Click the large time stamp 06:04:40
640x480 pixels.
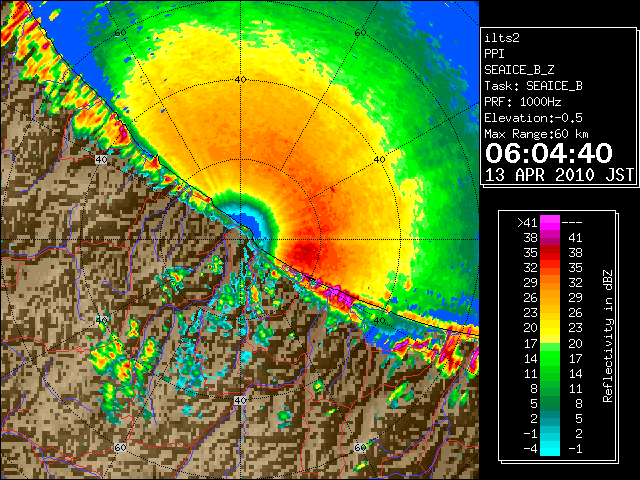coord(548,153)
